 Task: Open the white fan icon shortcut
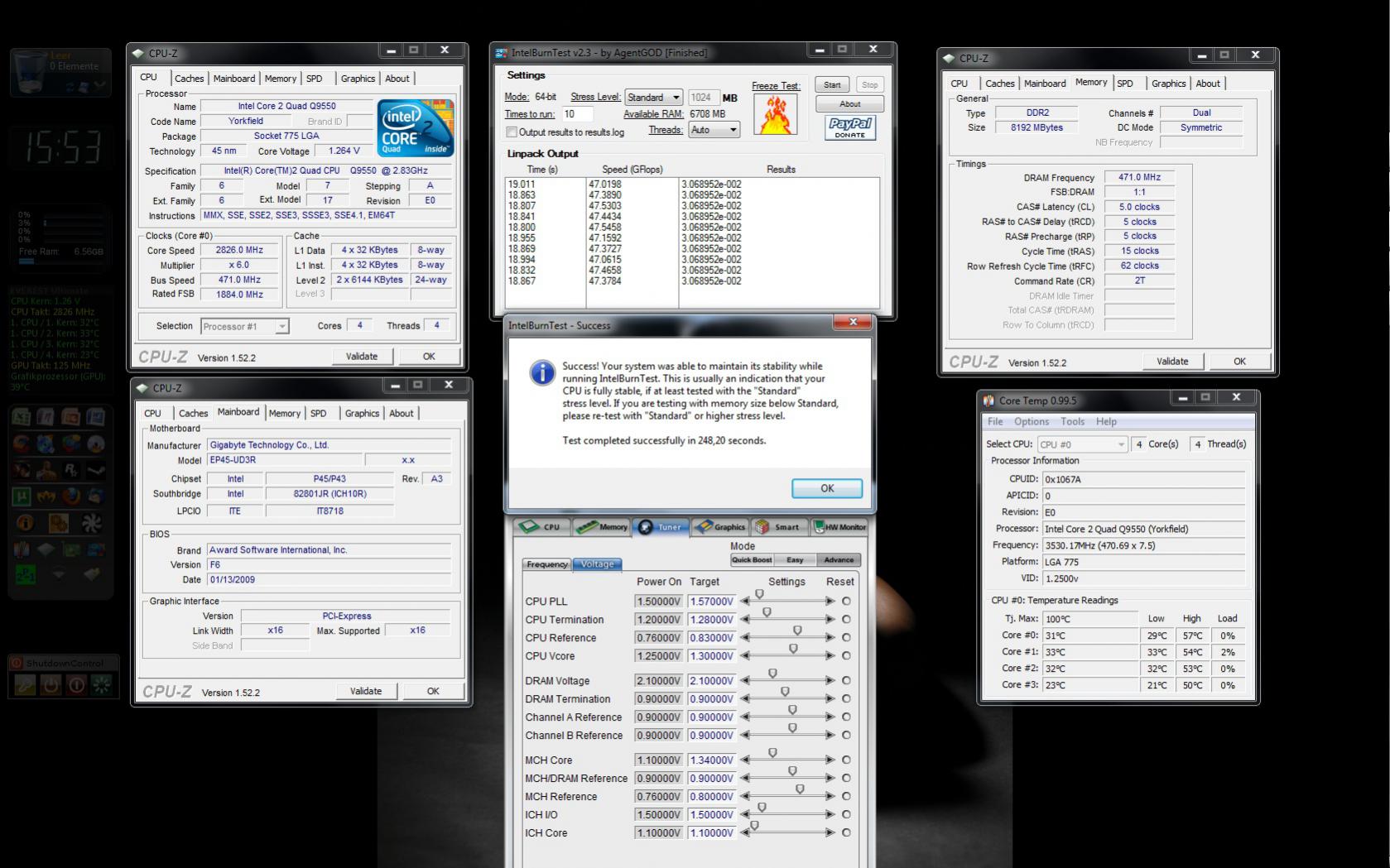click(91, 522)
